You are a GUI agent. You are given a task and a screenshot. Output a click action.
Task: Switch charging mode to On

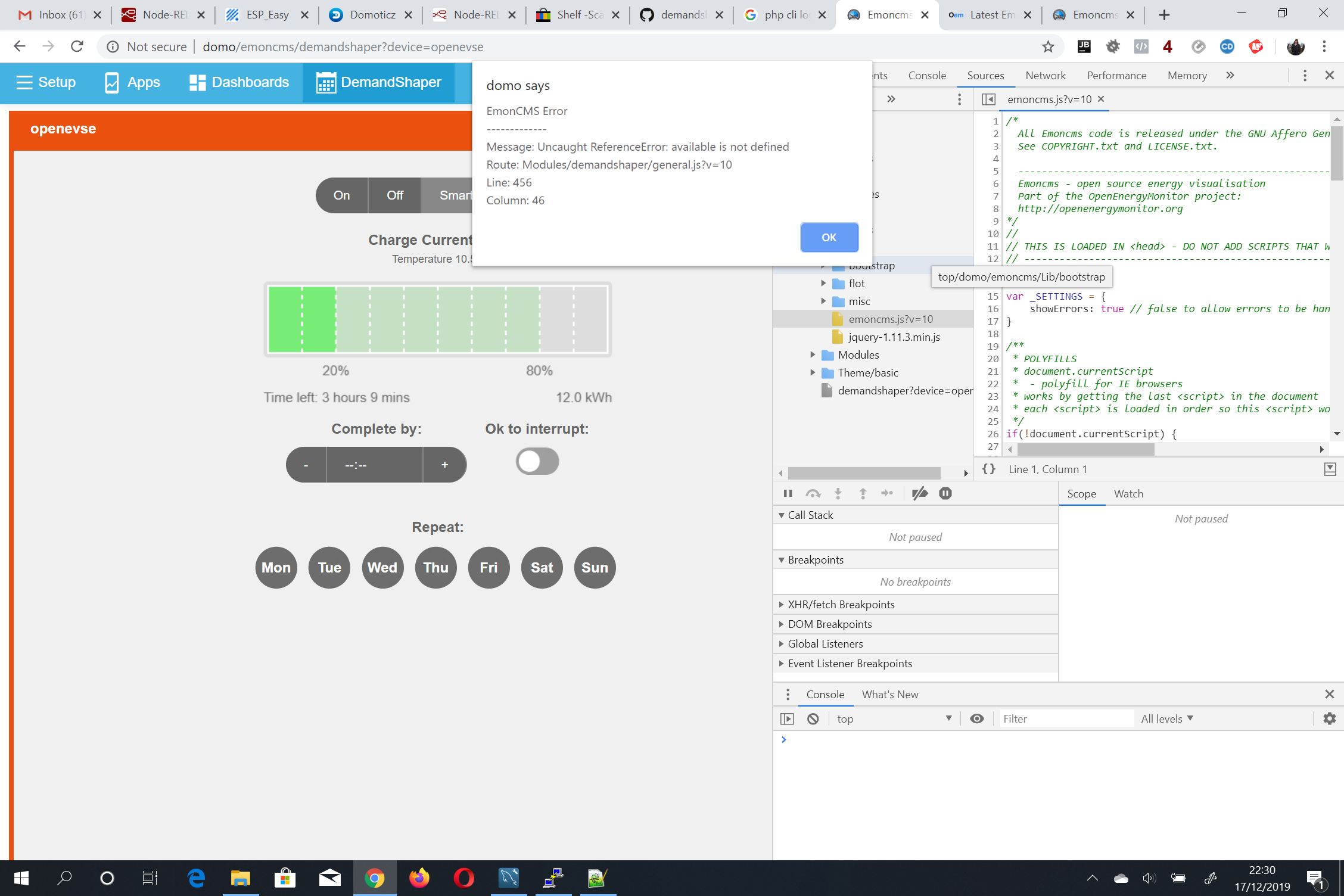(341, 195)
